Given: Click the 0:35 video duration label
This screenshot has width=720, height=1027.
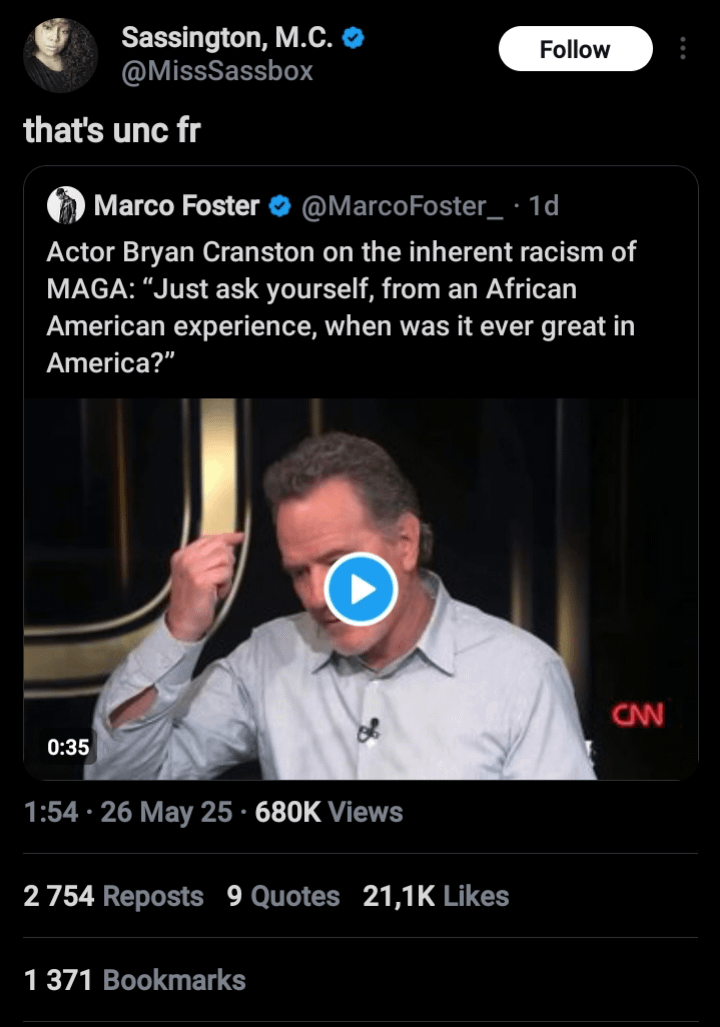Looking at the screenshot, I should click(68, 747).
